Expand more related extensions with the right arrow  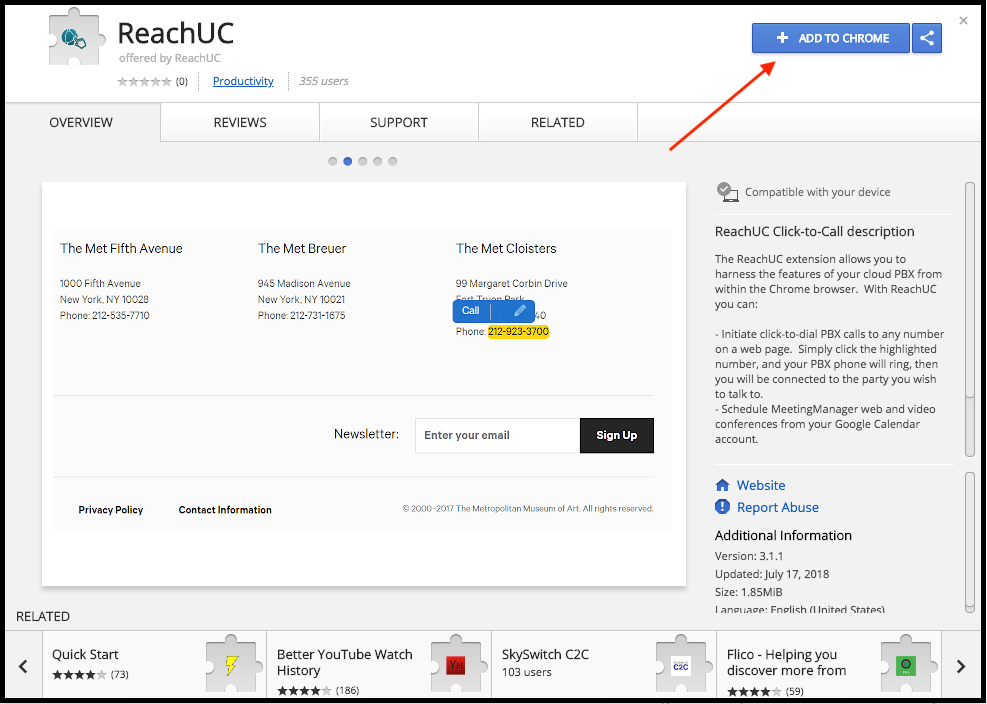tap(961, 665)
